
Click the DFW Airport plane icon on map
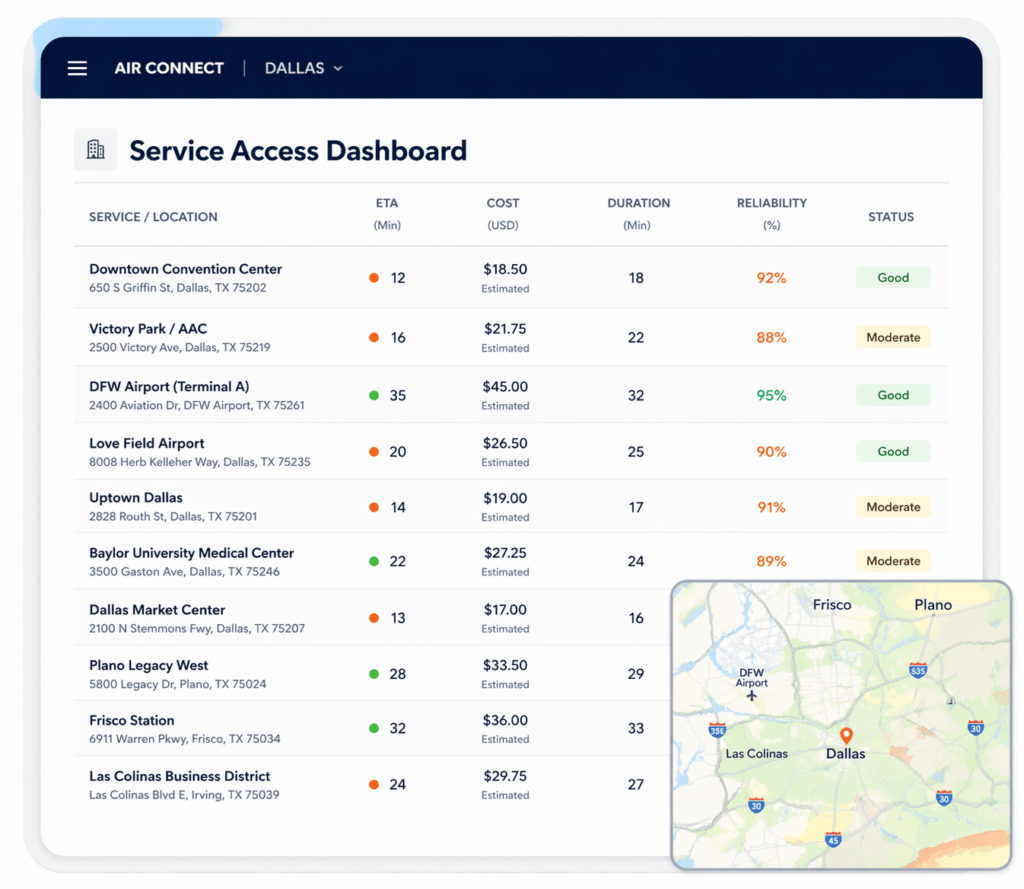[752, 696]
